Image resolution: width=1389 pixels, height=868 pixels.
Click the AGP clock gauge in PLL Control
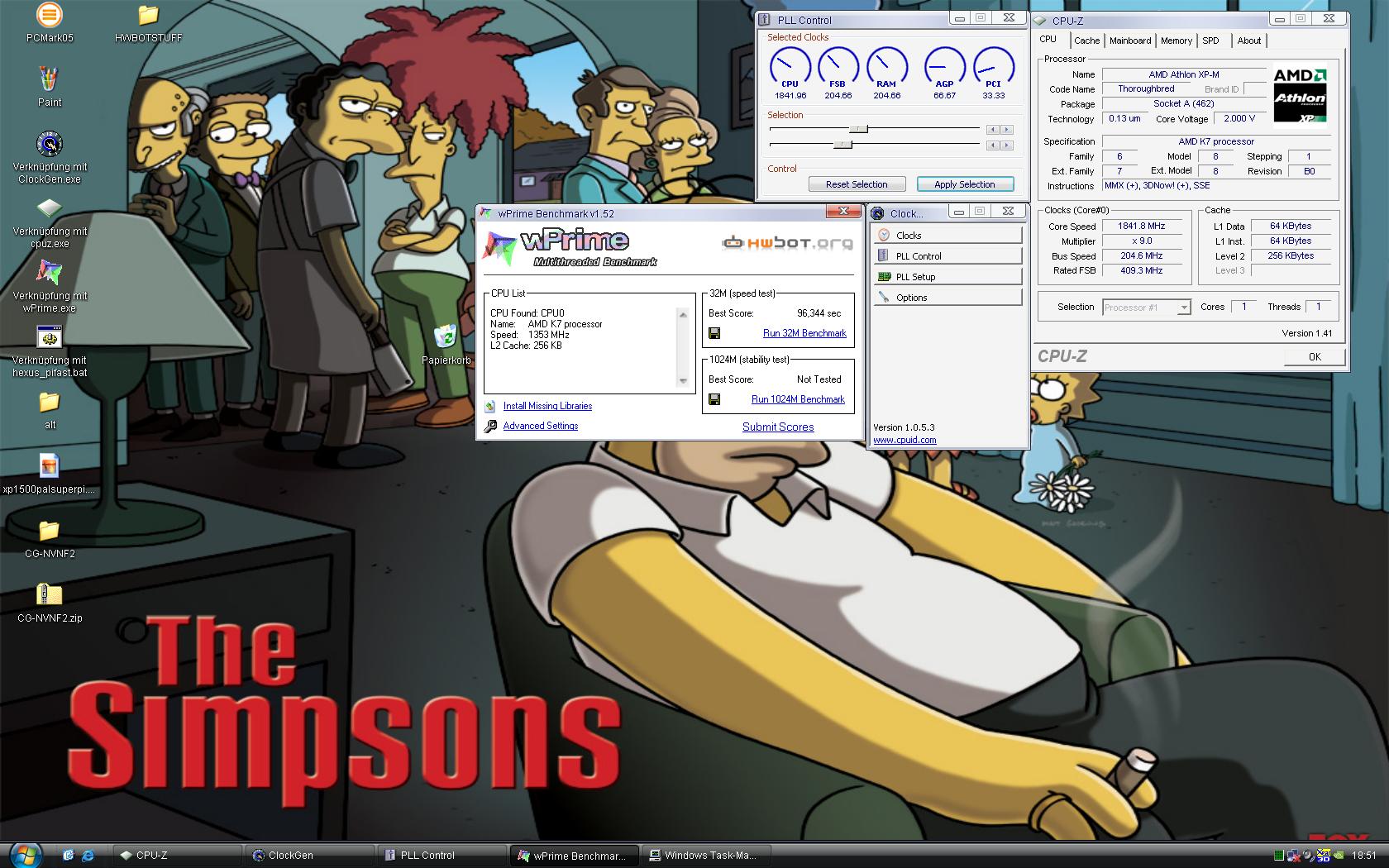pos(944,68)
